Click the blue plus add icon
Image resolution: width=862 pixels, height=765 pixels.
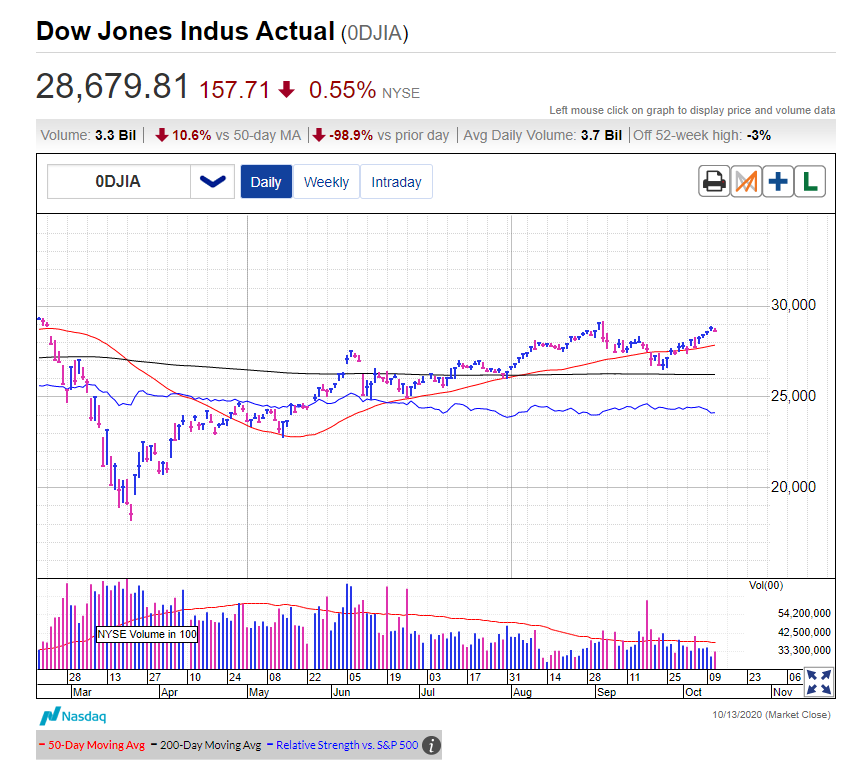click(x=778, y=181)
